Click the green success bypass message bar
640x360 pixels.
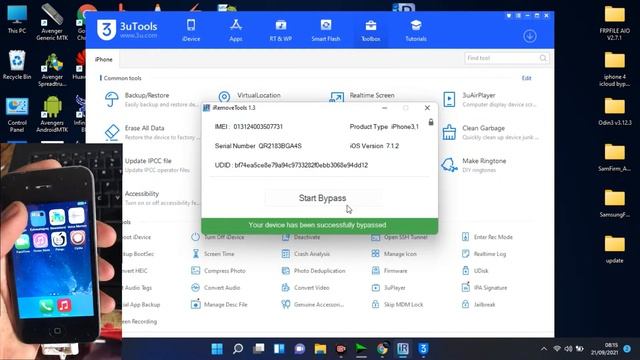(320, 226)
